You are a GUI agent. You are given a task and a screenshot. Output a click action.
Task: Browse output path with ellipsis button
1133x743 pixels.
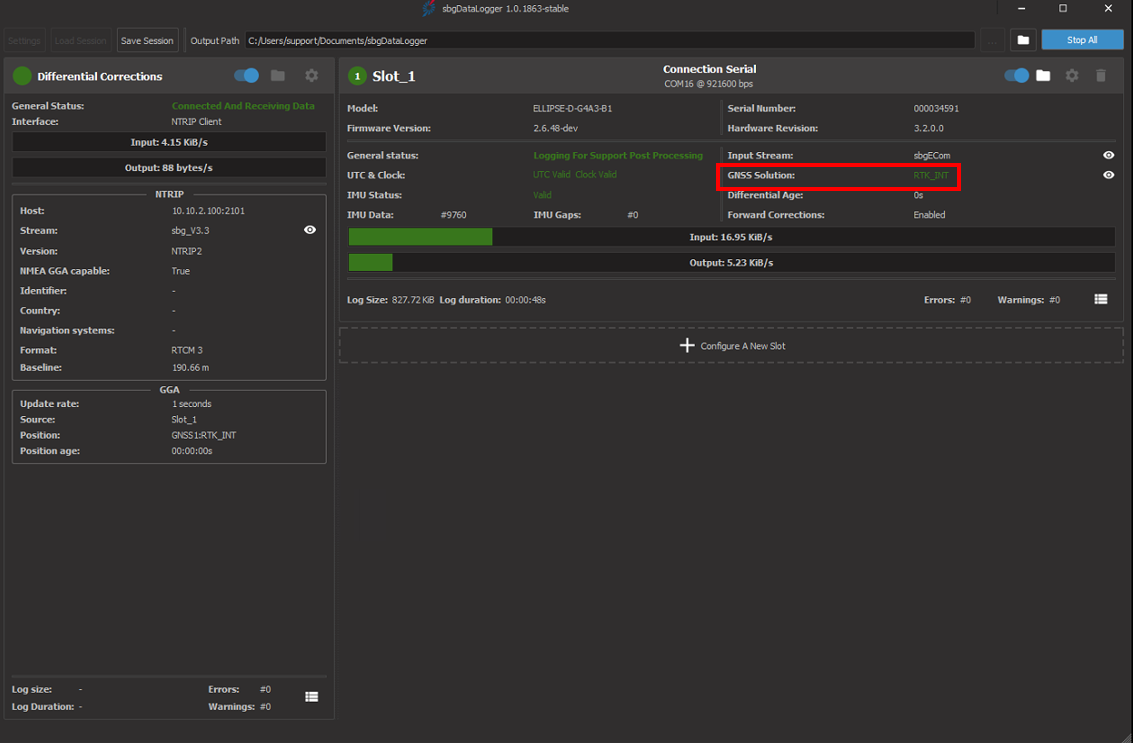pyautogui.click(x=992, y=40)
